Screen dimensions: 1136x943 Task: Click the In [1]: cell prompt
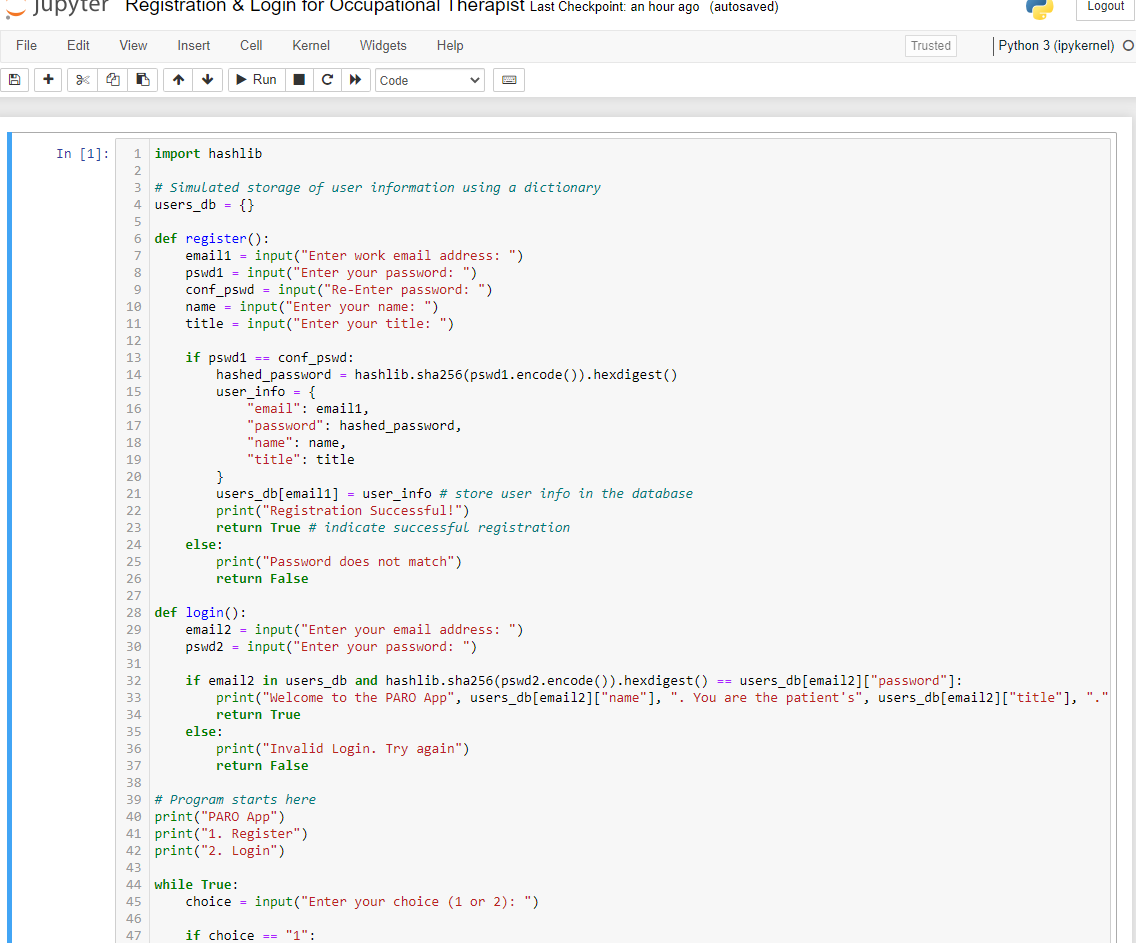(x=83, y=154)
